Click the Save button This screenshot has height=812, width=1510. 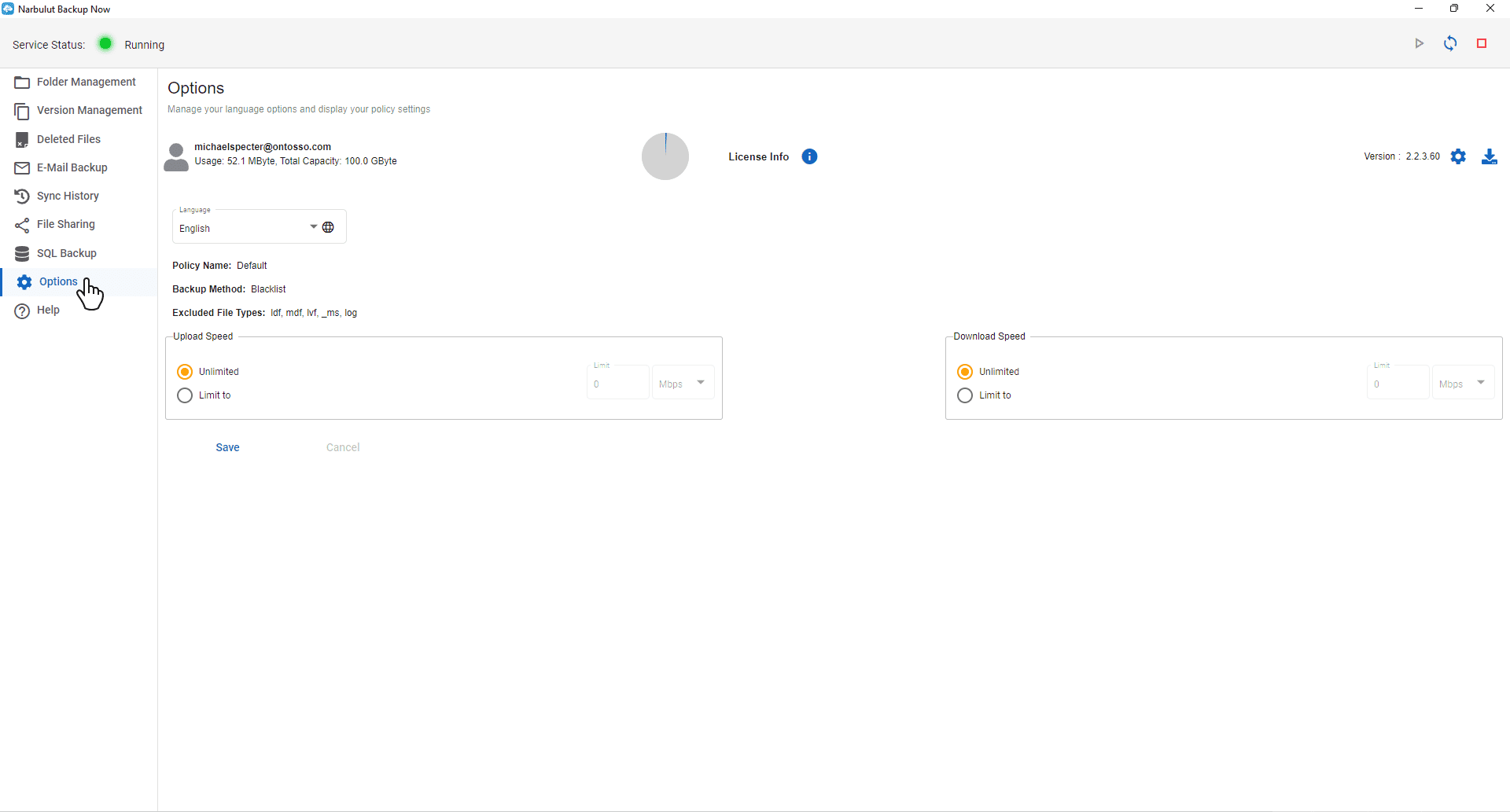click(228, 447)
